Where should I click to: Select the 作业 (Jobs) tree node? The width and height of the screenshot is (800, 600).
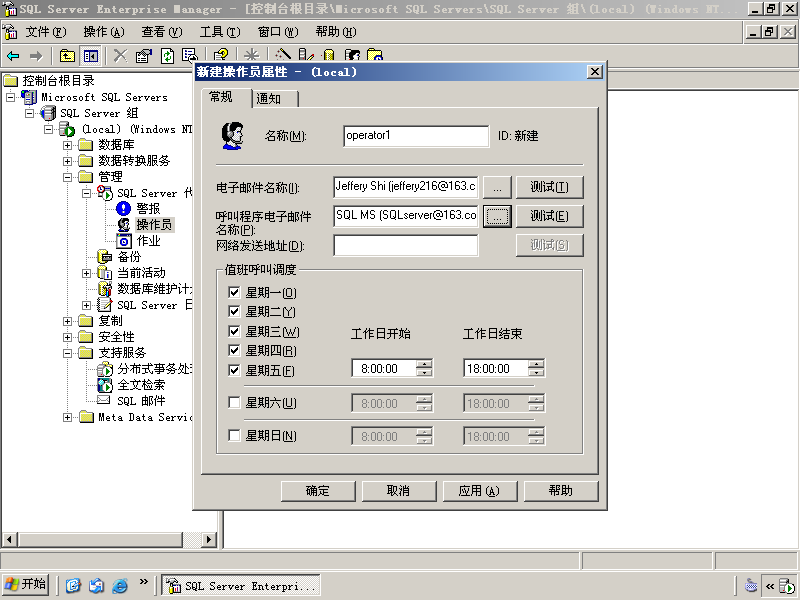coord(148,241)
